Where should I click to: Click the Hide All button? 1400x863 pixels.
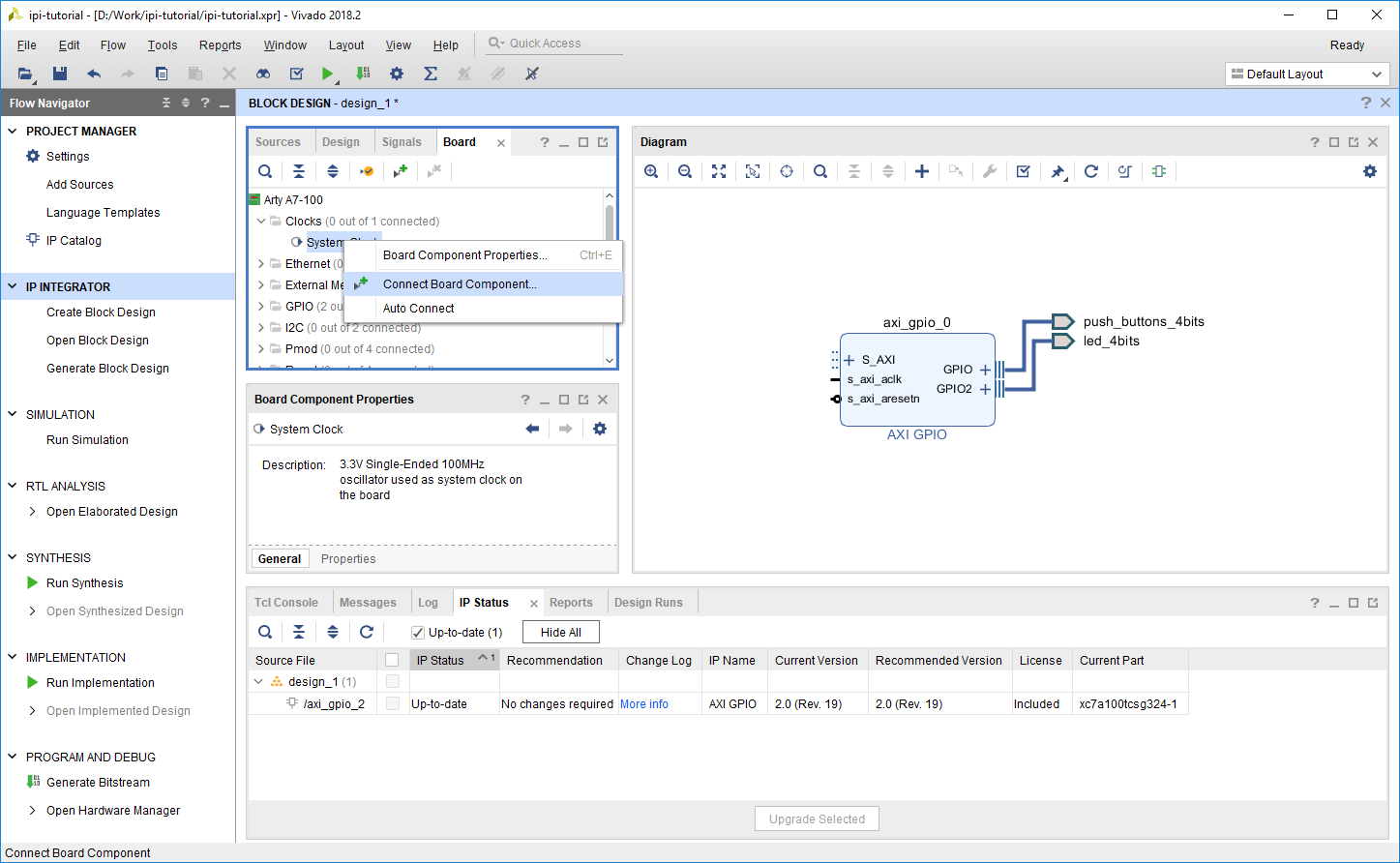pos(561,633)
